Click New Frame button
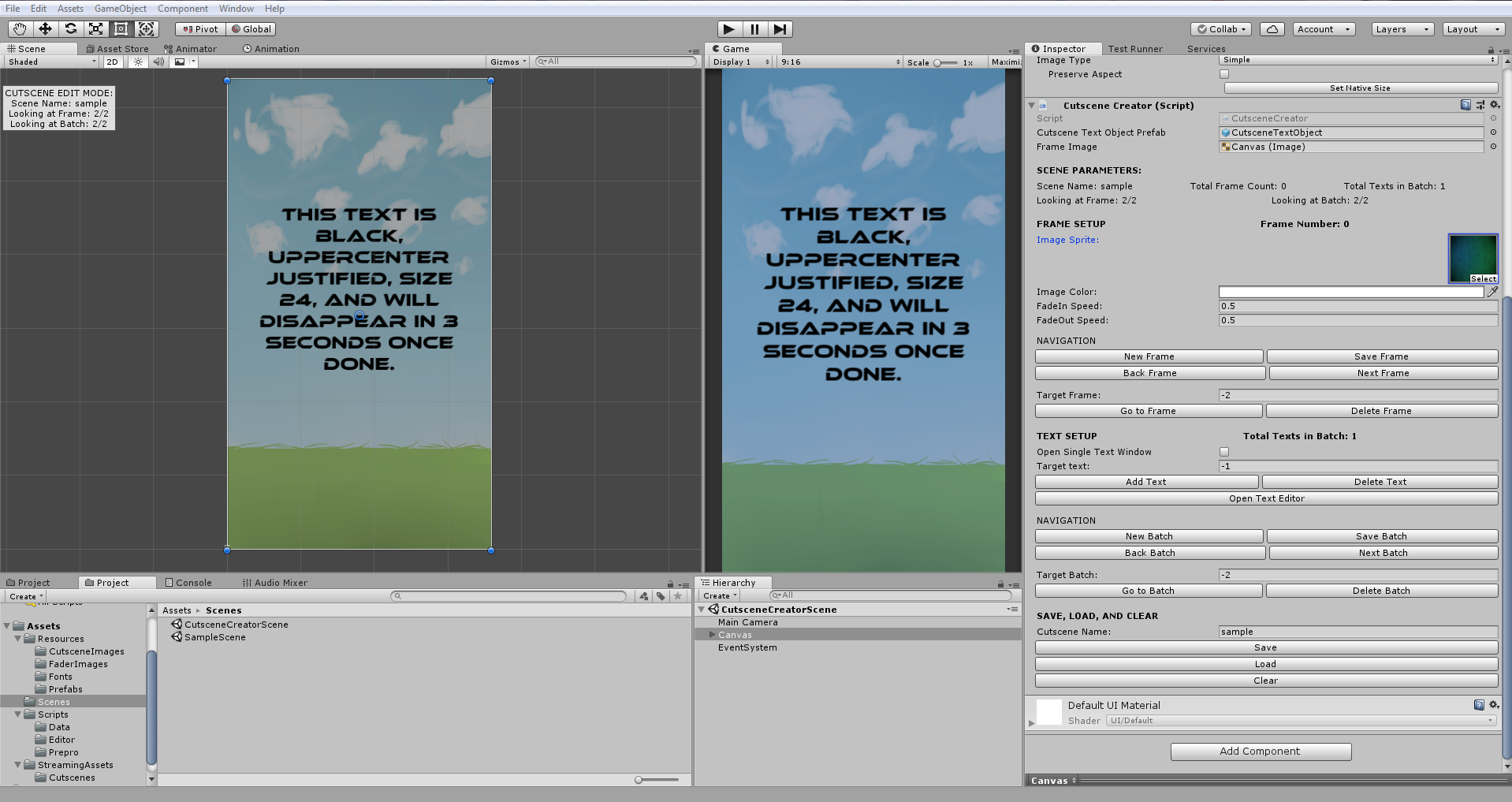 (1149, 356)
